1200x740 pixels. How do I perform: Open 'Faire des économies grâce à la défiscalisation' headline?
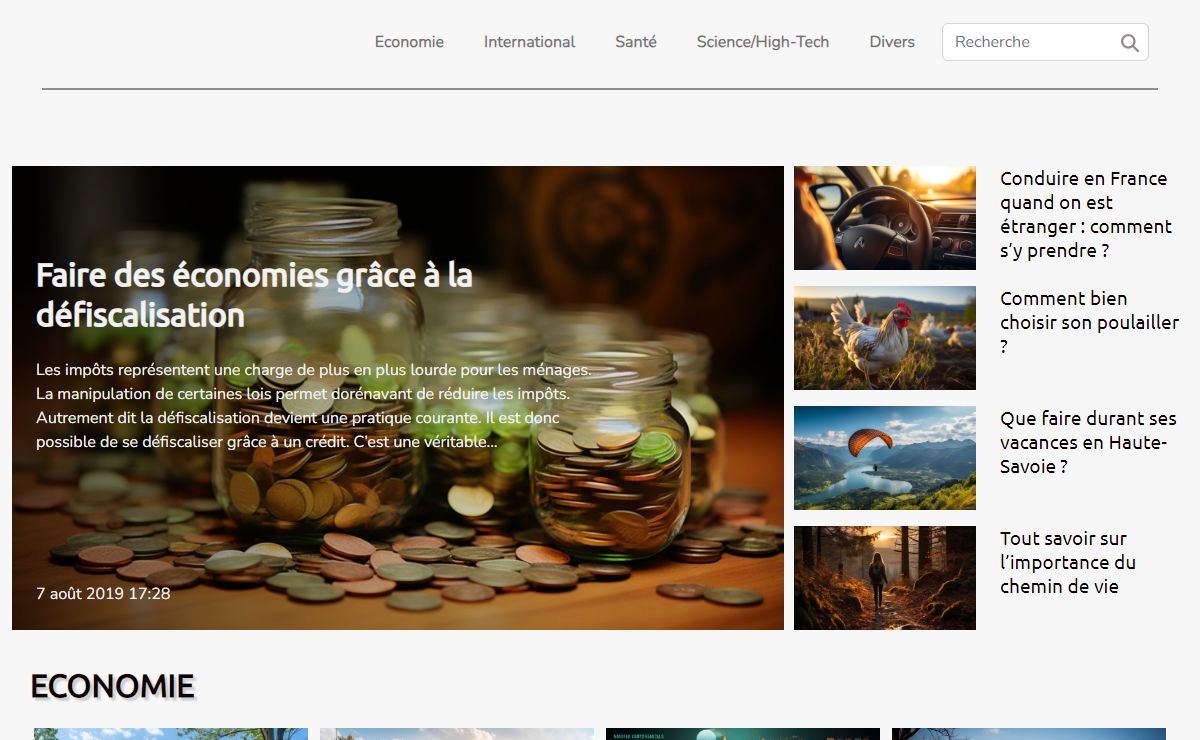pyautogui.click(x=255, y=294)
